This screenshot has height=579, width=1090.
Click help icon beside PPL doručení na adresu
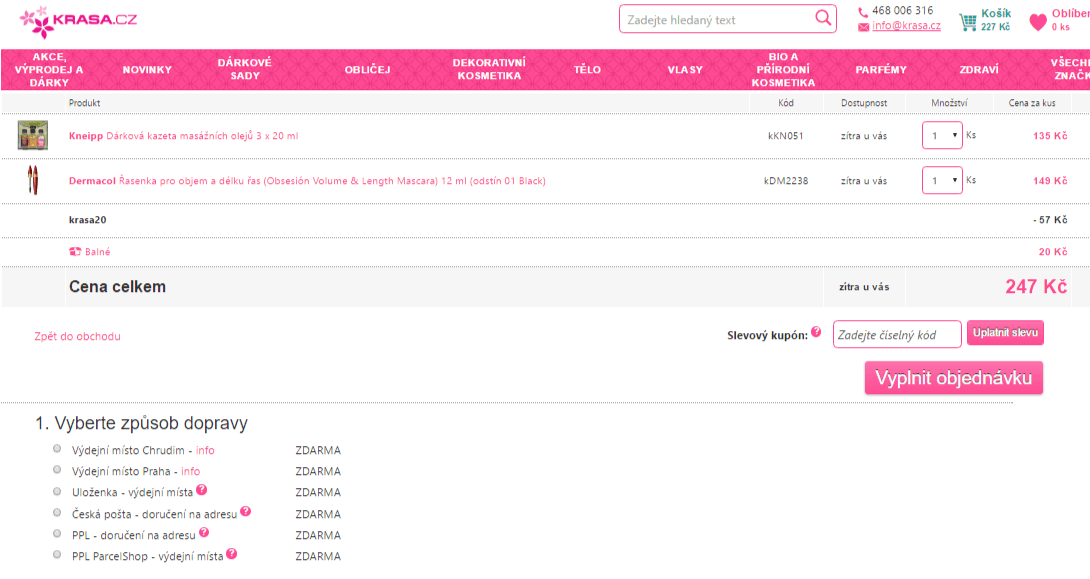[x=204, y=532]
